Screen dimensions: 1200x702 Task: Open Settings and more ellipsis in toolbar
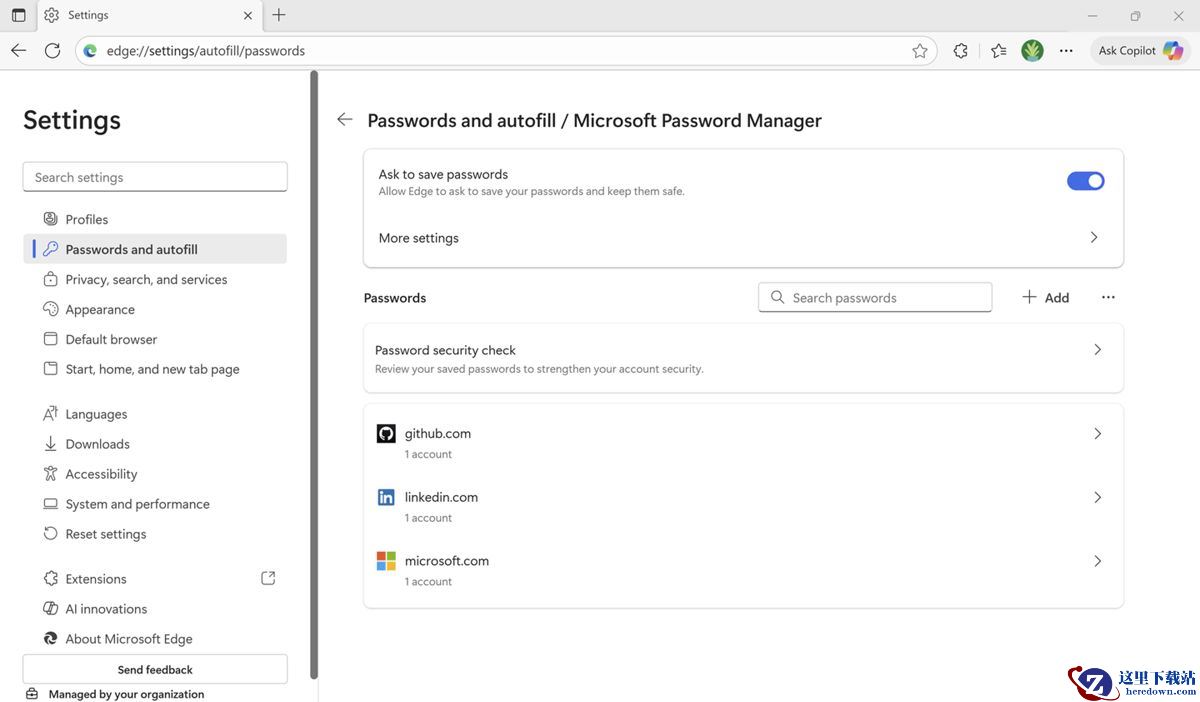[x=1066, y=51]
